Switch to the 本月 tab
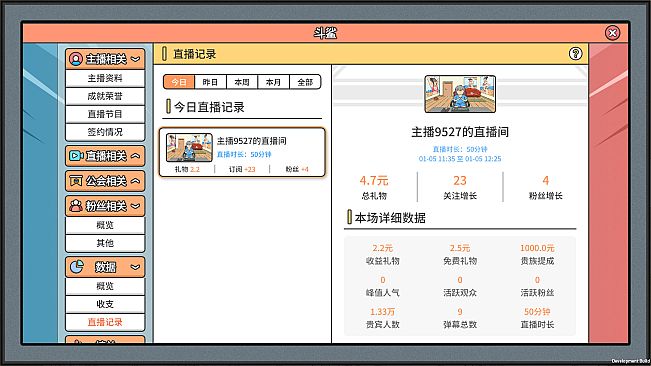 (x=273, y=82)
